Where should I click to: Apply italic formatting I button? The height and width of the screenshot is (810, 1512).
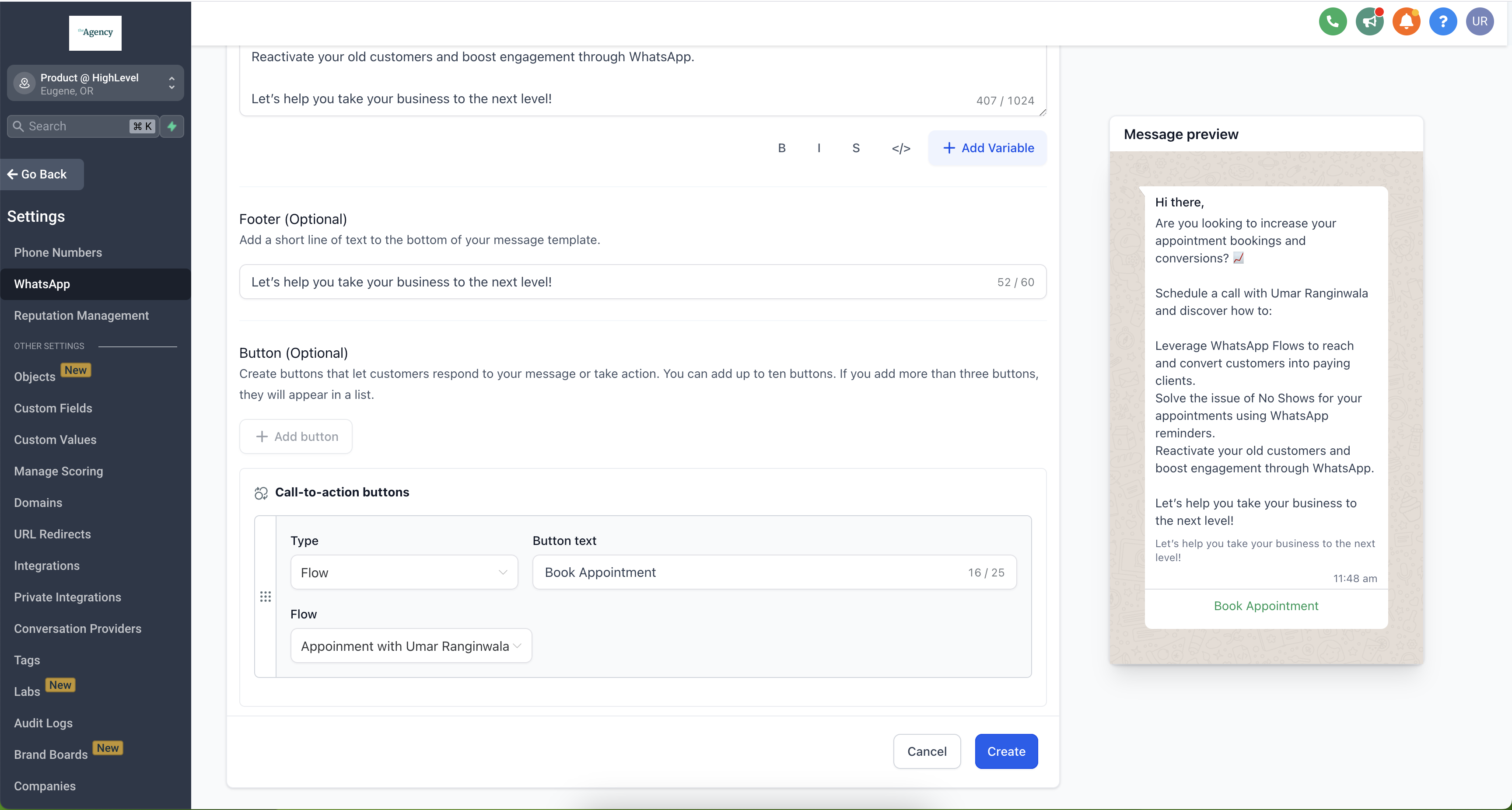click(x=819, y=148)
